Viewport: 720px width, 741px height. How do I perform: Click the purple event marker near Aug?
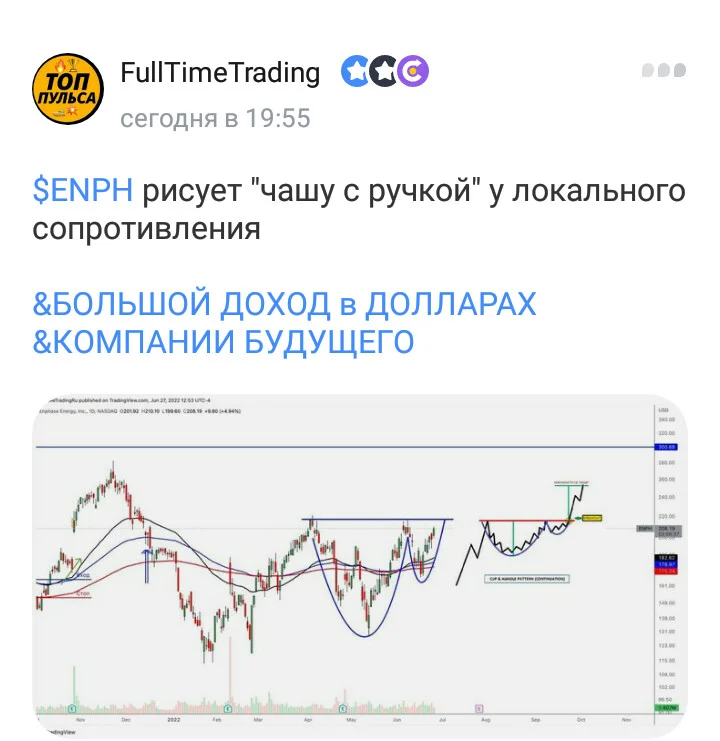pyautogui.click(x=479, y=708)
